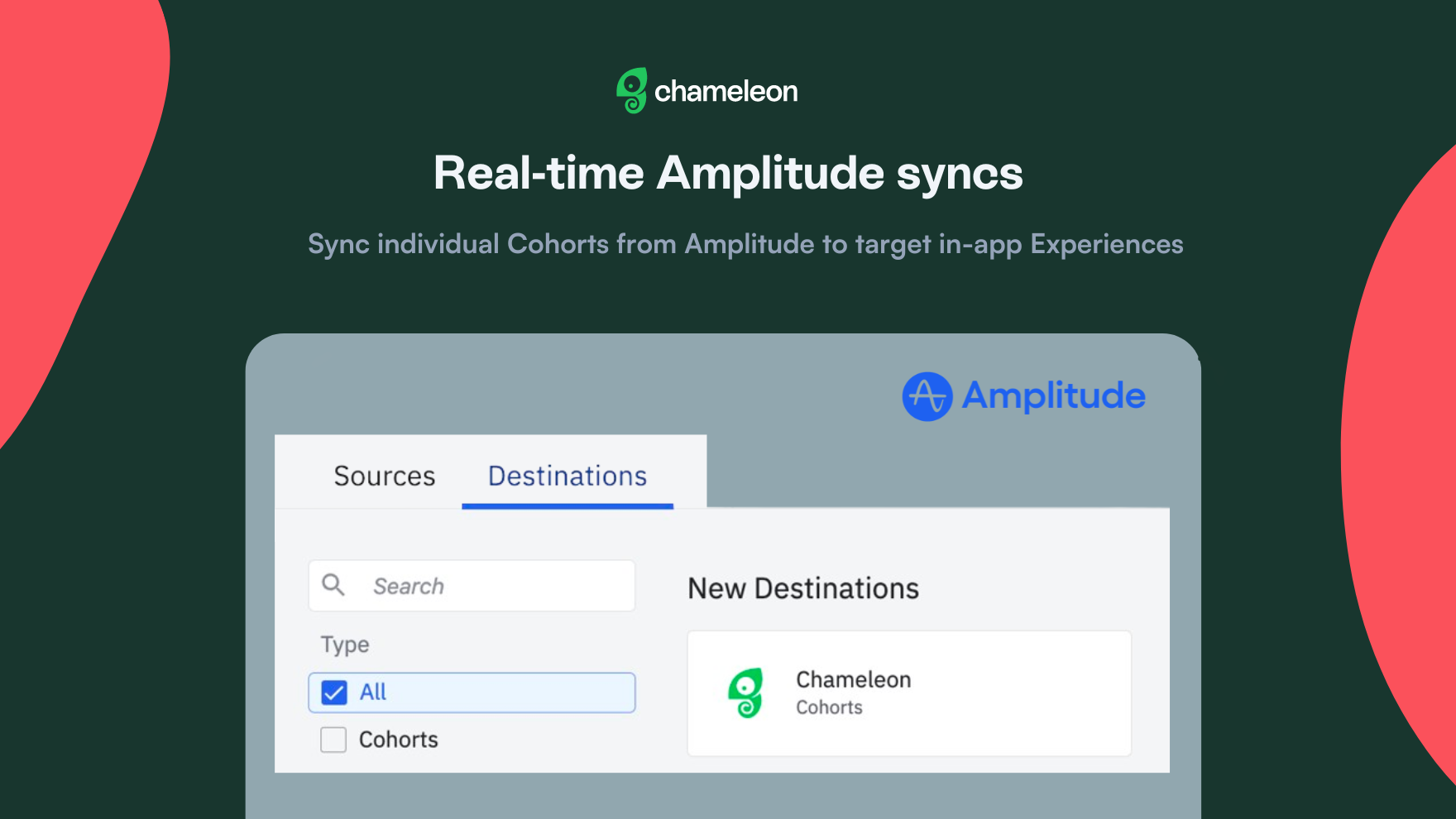Screen dimensions: 1456x819
Task: Enable the Cohorts filter checkbox
Action: [x=333, y=740]
